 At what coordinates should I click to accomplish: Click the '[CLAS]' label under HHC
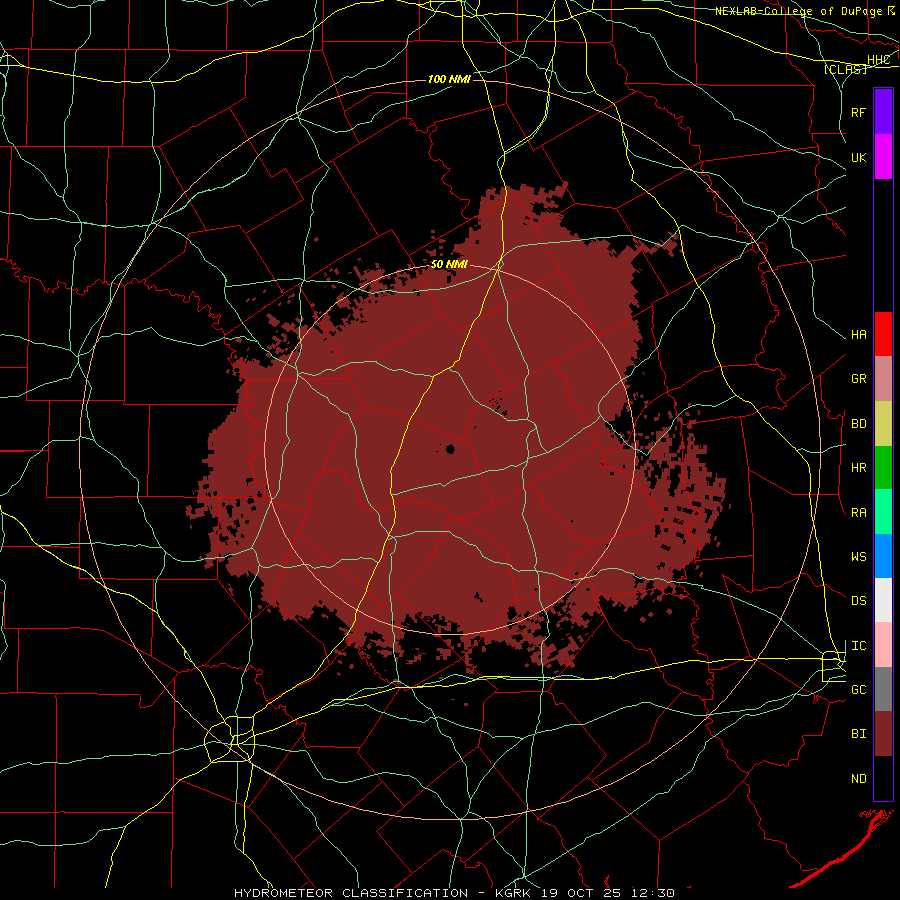(x=845, y=69)
